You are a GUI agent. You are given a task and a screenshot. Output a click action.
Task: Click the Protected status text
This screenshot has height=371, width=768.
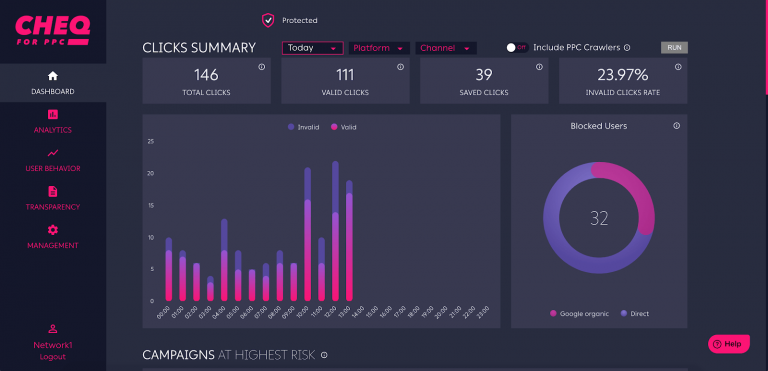click(x=300, y=21)
